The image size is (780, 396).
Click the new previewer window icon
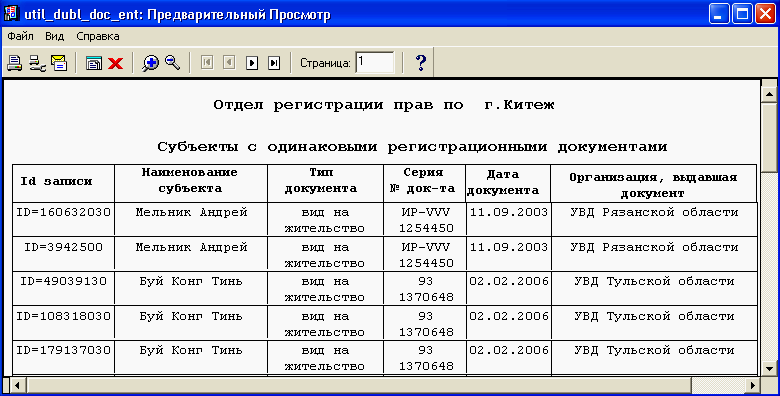point(94,63)
